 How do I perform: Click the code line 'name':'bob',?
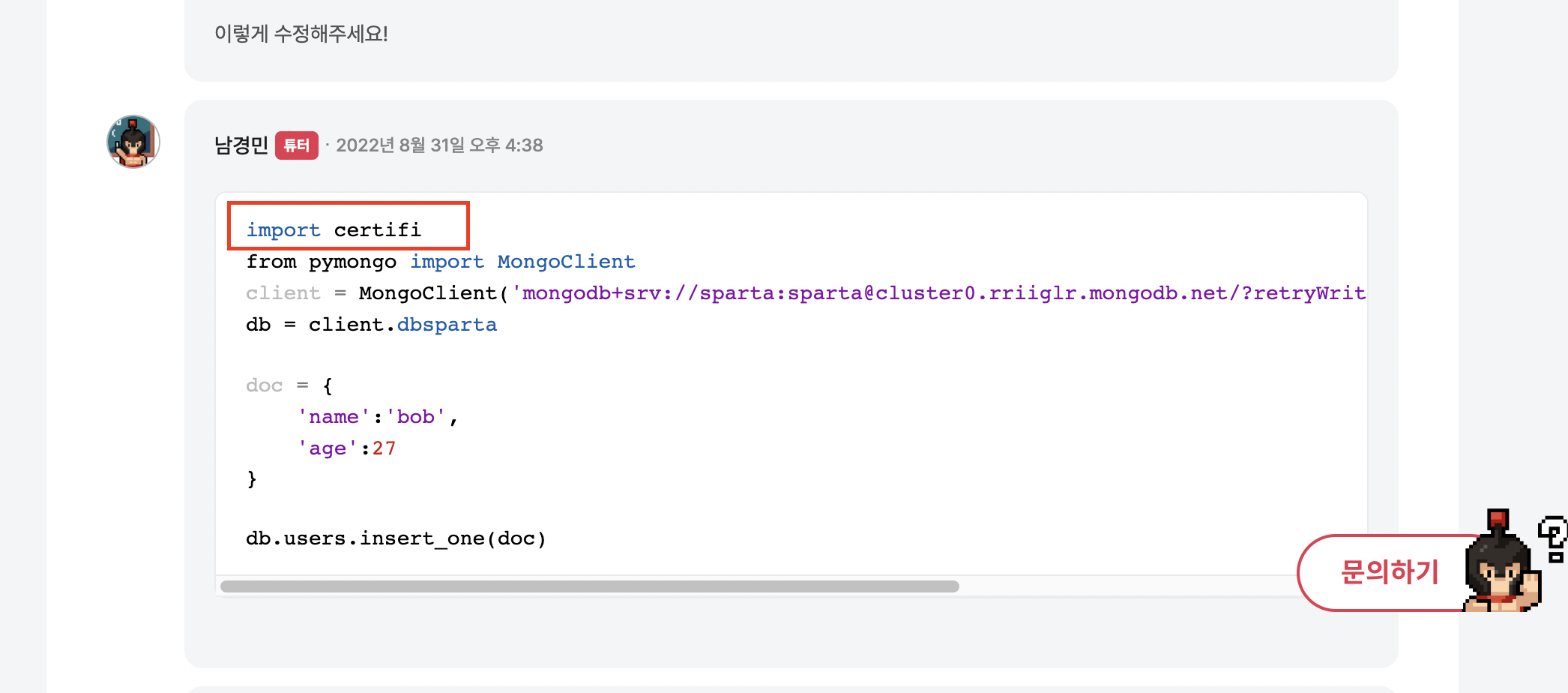(378, 417)
